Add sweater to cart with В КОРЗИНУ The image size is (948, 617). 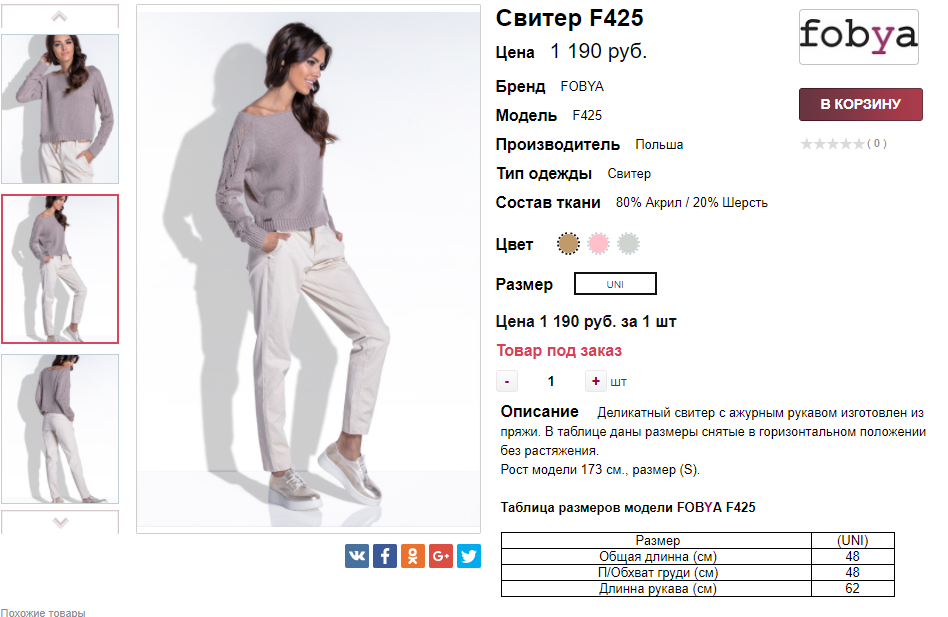pyautogui.click(x=860, y=104)
